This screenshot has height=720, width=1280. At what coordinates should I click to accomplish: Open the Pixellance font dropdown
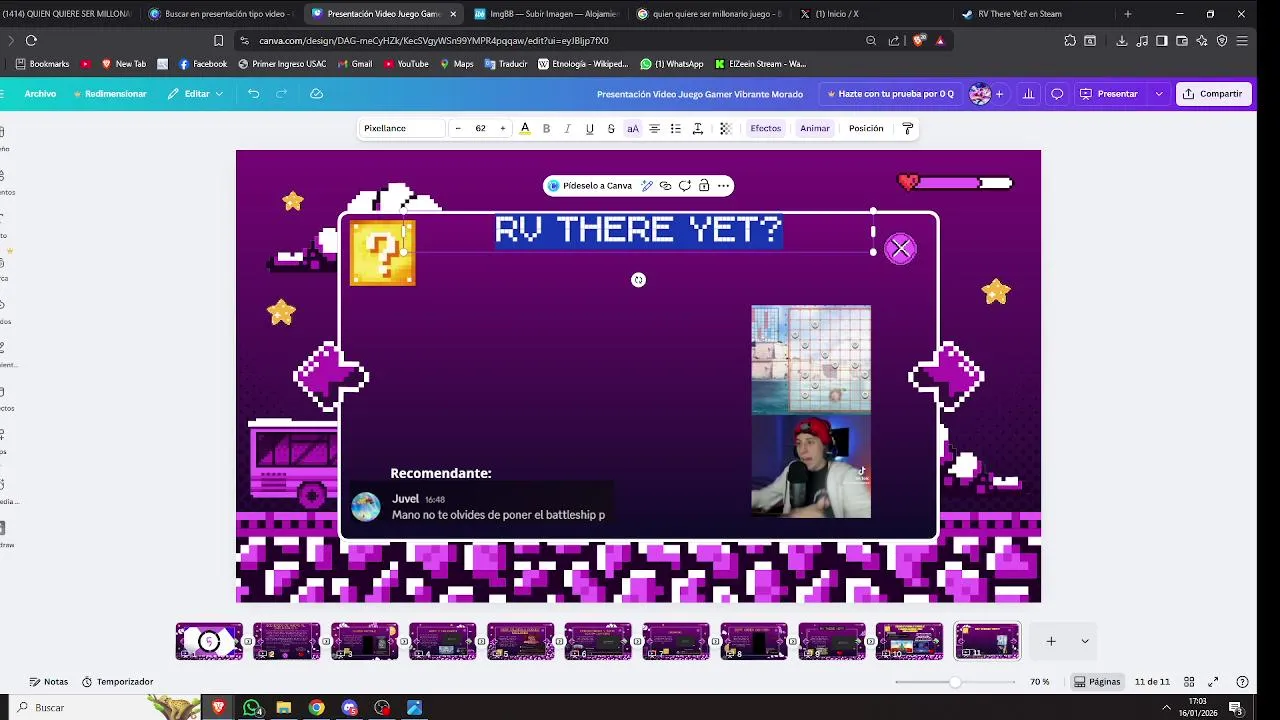[x=402, y=128]
